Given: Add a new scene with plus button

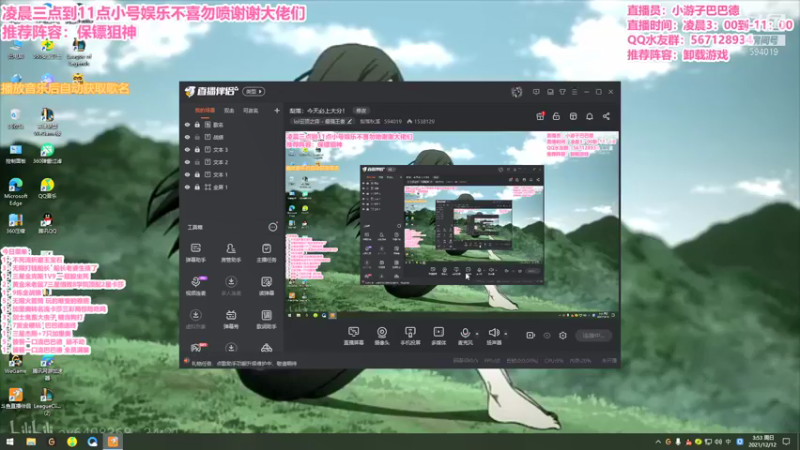Looking at the screenshot, I should click(x=277, y=110).
